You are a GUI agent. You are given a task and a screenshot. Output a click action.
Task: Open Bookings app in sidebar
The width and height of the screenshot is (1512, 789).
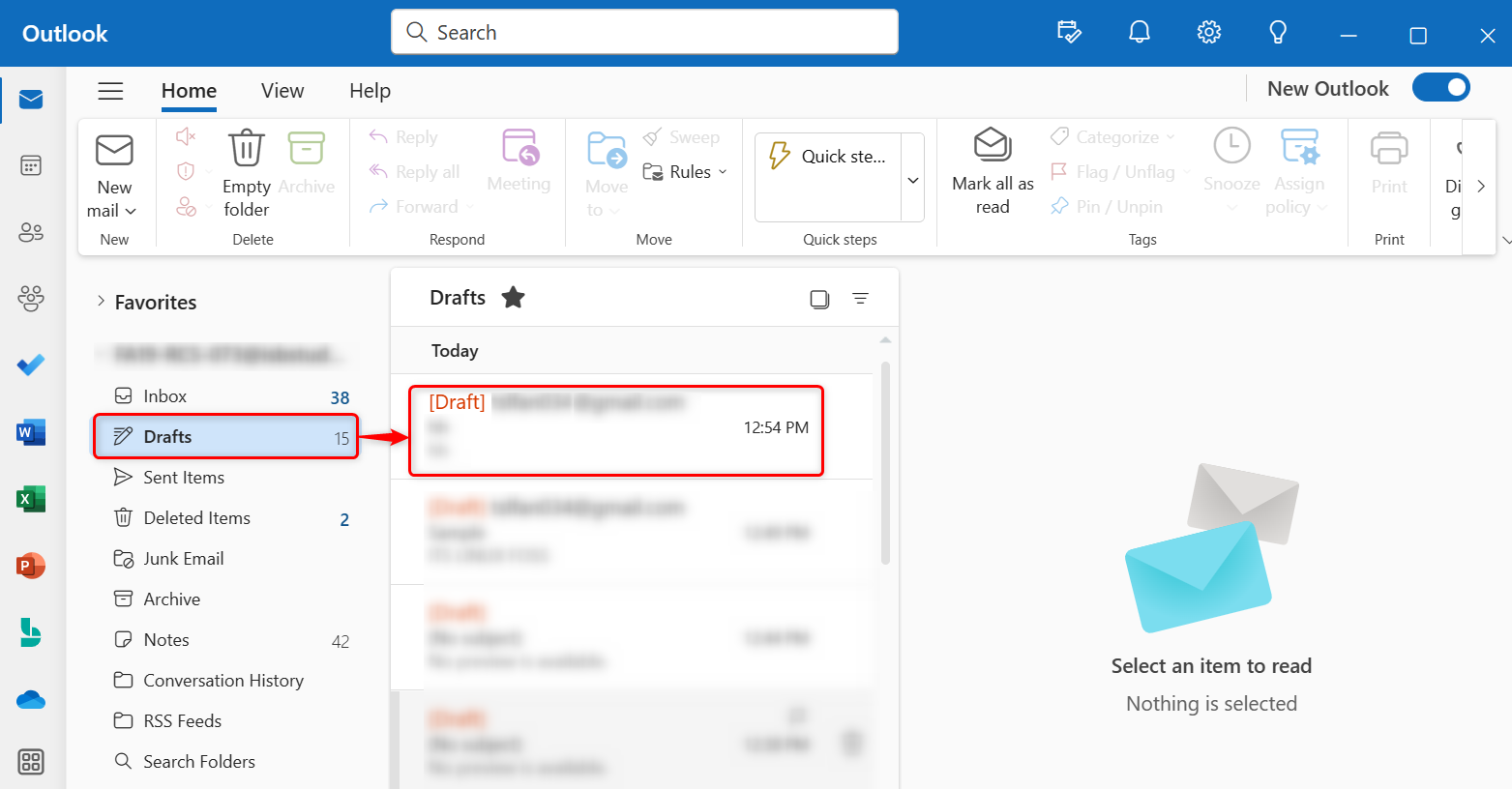(x=31, y=632)
